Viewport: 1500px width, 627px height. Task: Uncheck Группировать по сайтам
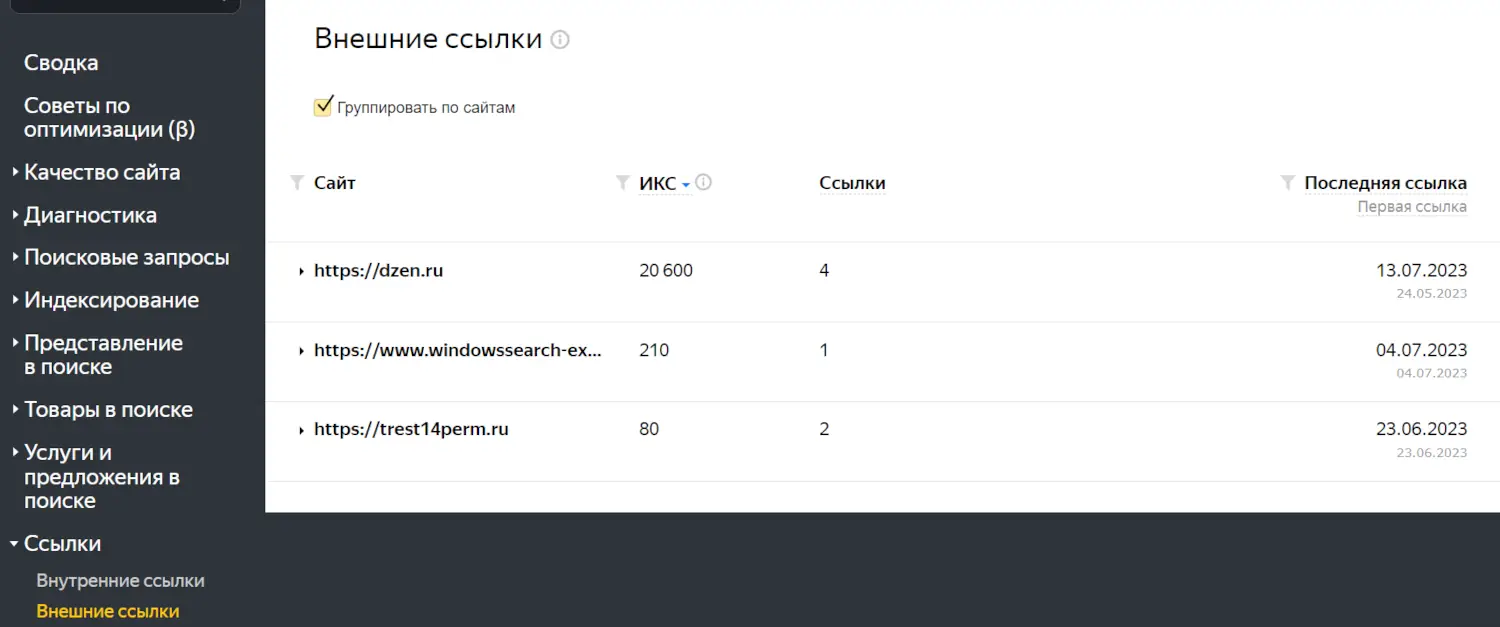point(322,105)
